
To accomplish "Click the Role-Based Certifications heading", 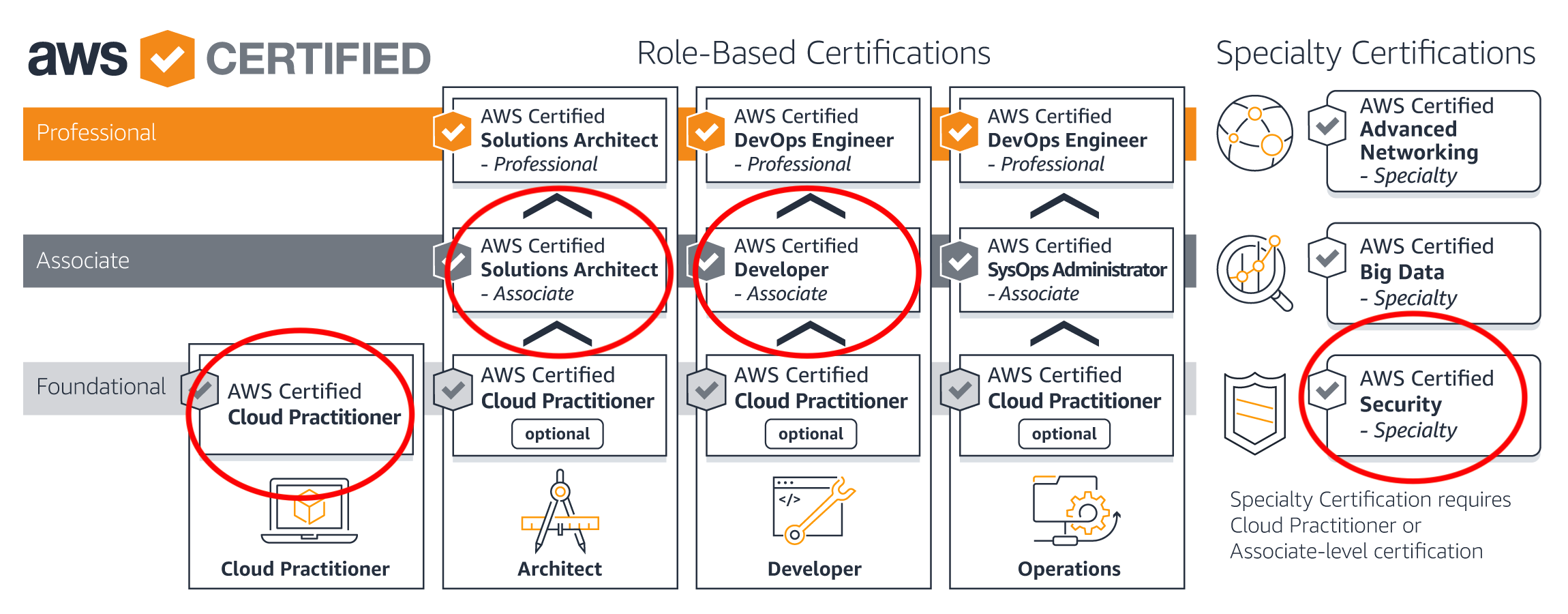I will pyautogui.click(x=813, y=53).
